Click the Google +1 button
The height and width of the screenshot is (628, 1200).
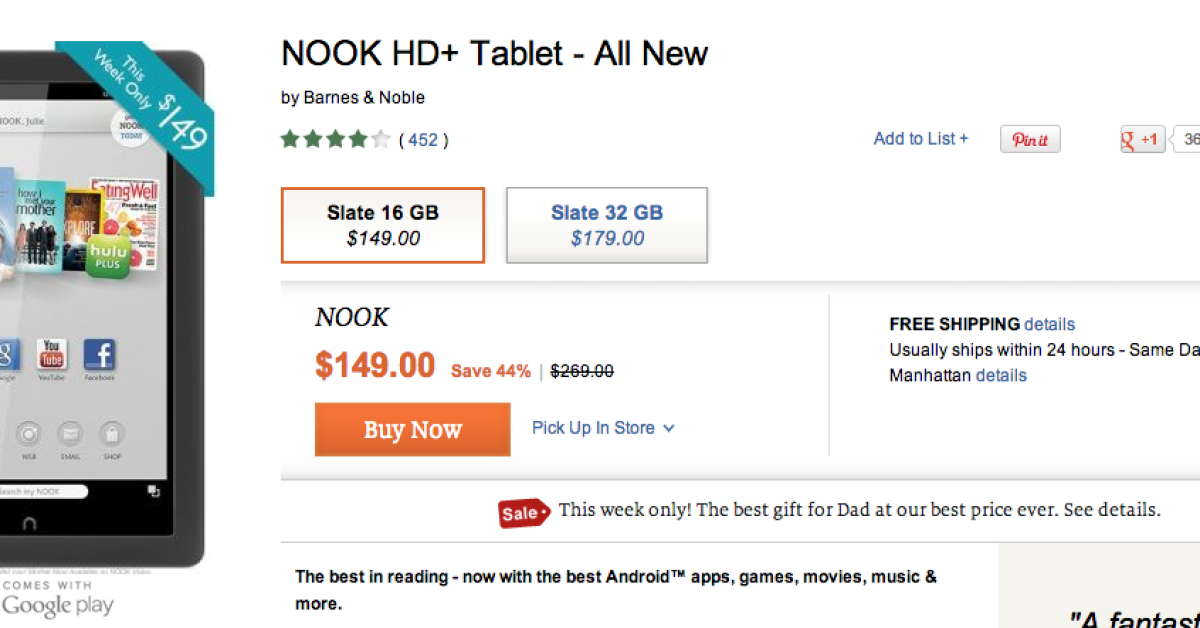pyautogui.click(x=1142, y=140)
